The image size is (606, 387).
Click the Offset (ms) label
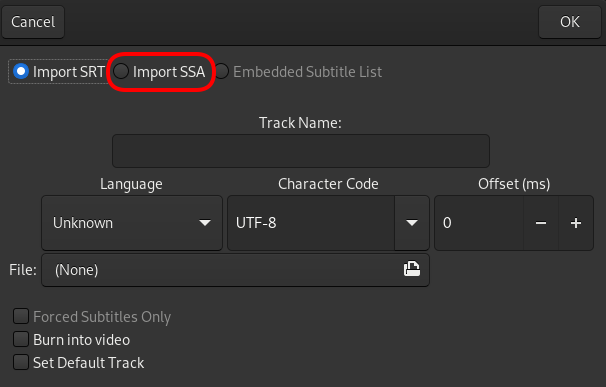click(514, 184)
